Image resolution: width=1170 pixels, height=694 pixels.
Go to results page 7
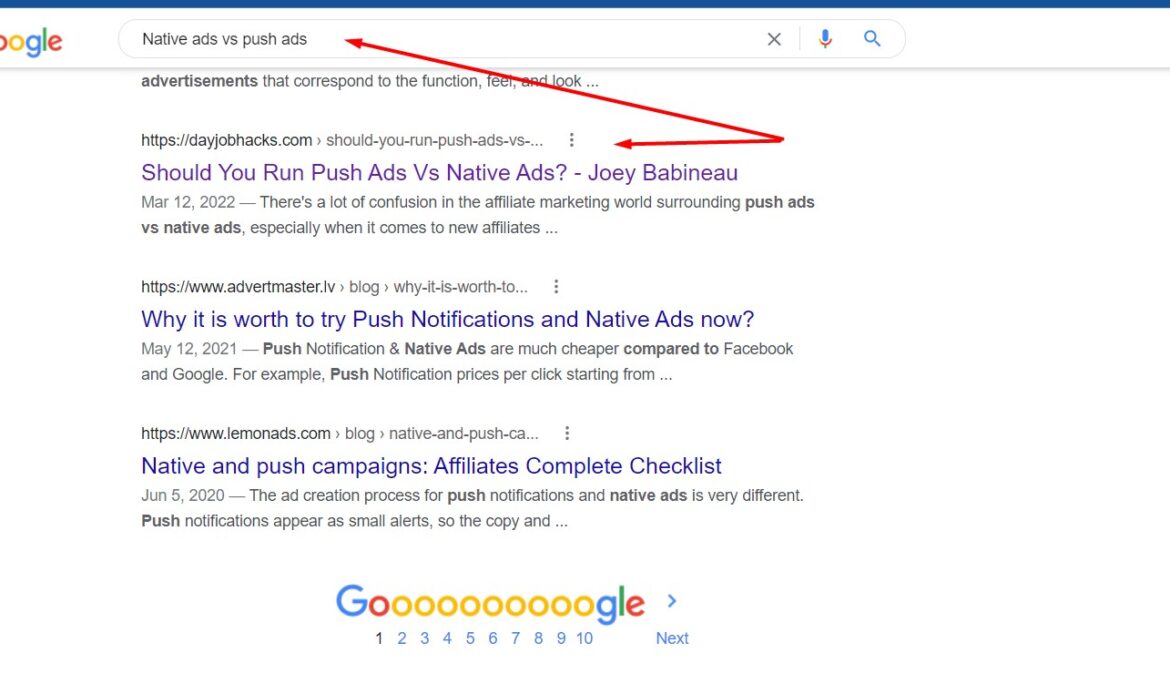click(516, 638)
